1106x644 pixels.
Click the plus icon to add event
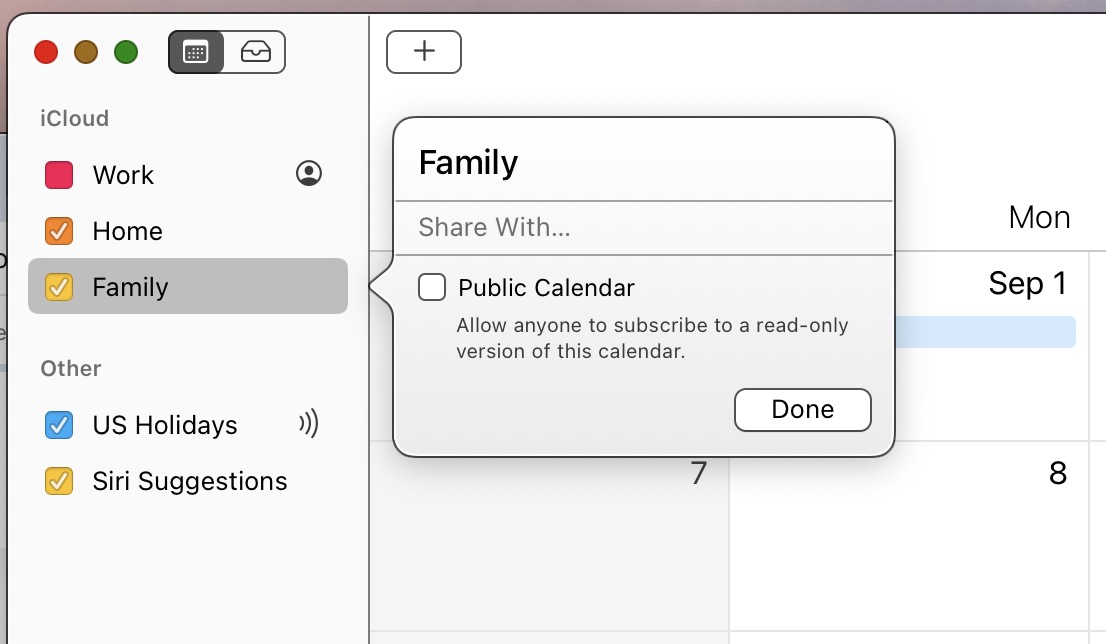pos(424,52)
